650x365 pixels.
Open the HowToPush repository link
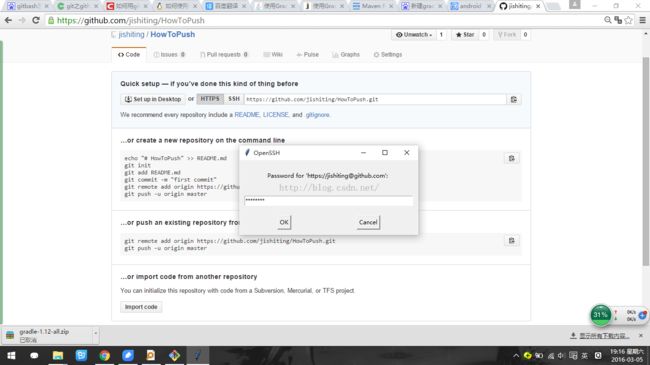pos(172,34)
